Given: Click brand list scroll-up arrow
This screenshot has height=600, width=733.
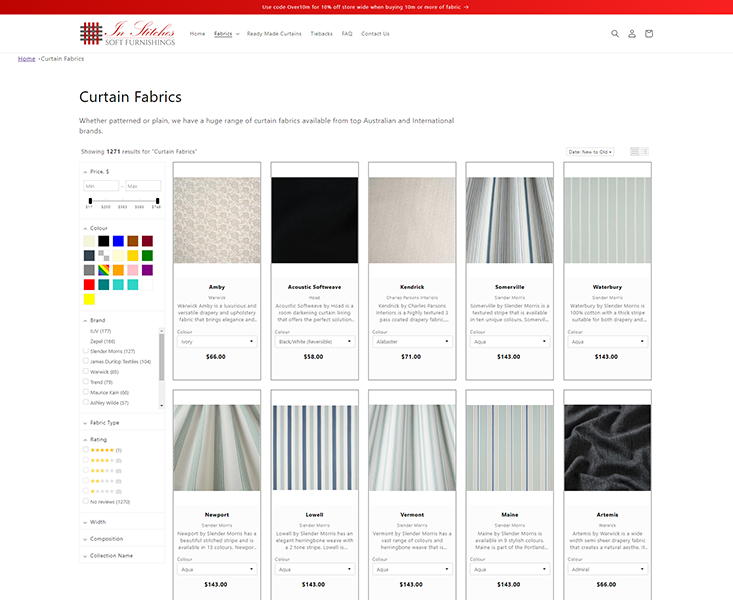Looking at the screenshot, I should (162, 331).
